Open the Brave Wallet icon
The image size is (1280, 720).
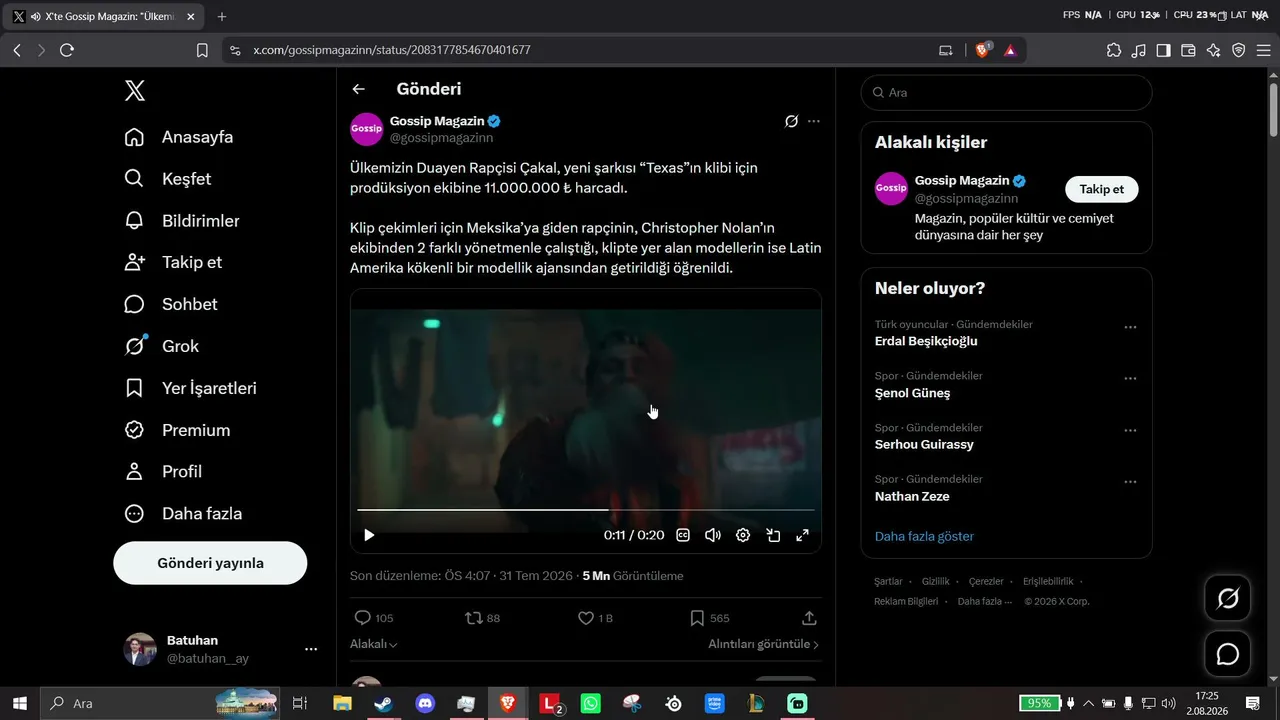(1189, 50)
